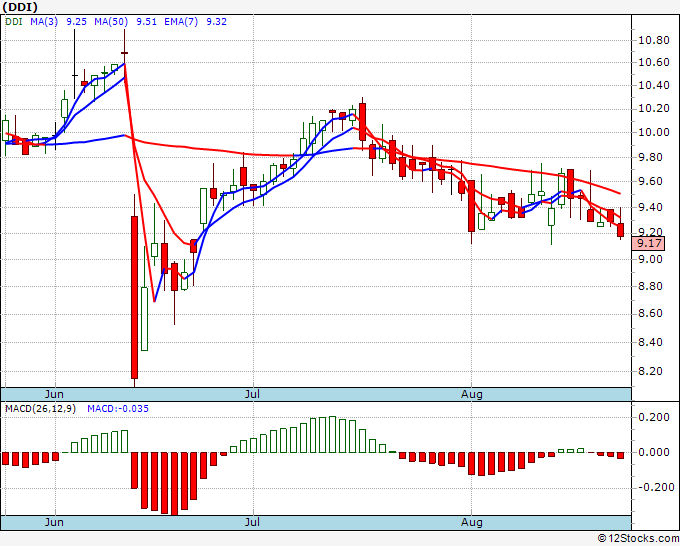Click the DDI legend label

(x=13, y=22)
